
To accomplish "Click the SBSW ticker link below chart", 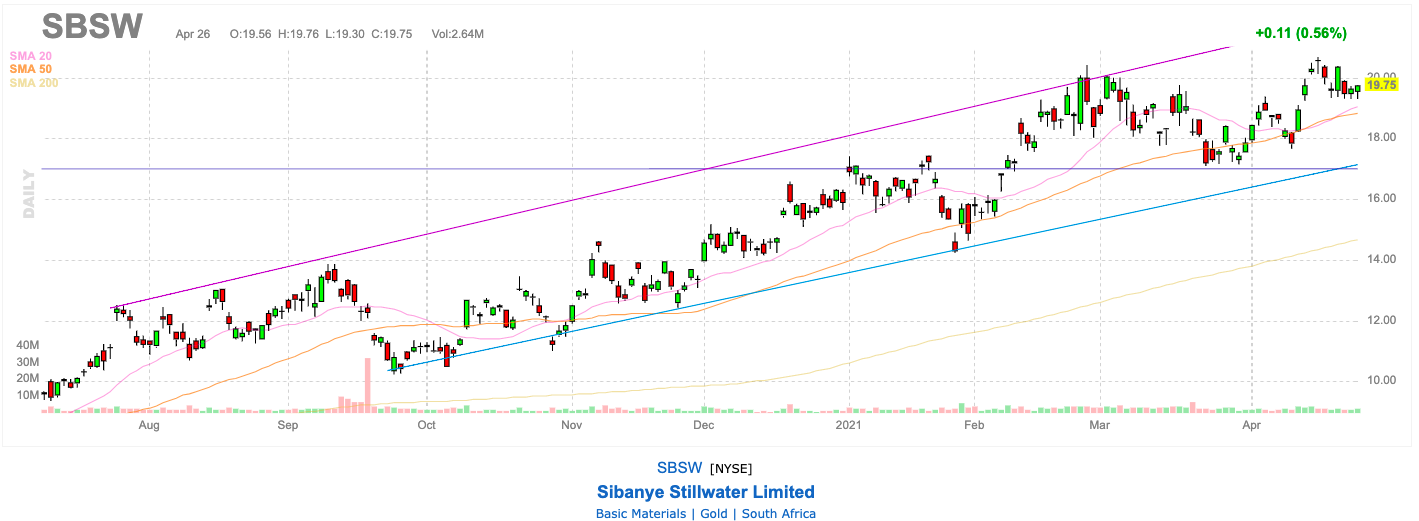I will [x=680, y=468].
